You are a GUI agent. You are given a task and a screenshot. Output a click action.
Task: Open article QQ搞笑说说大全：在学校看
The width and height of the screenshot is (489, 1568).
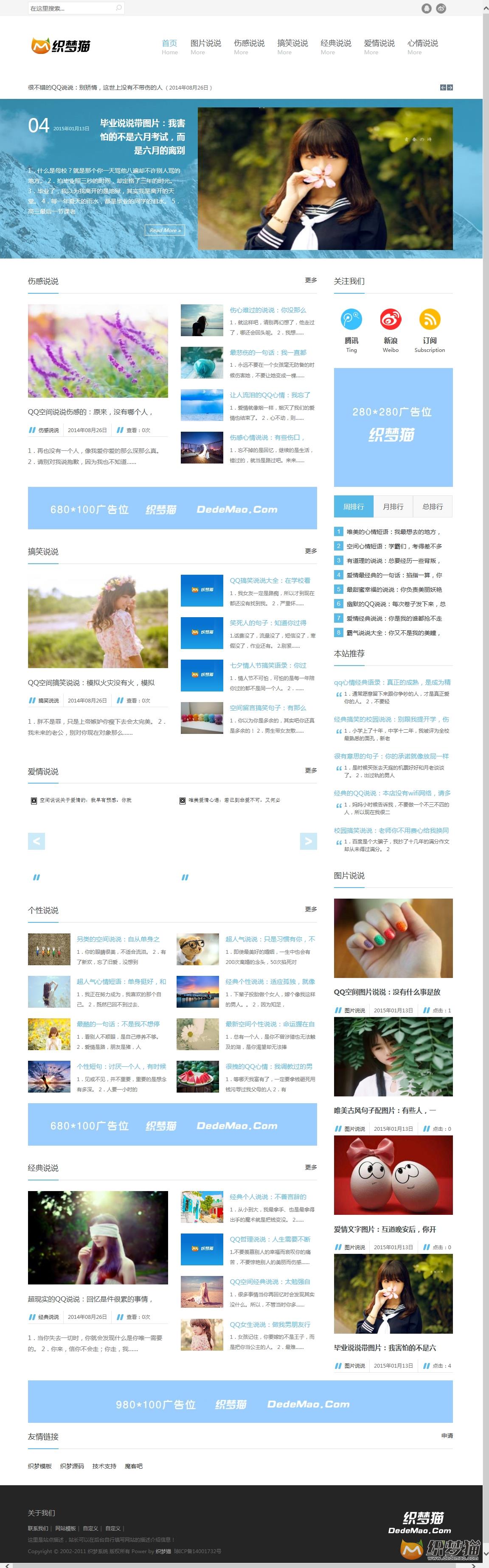[x=270, y=580]
